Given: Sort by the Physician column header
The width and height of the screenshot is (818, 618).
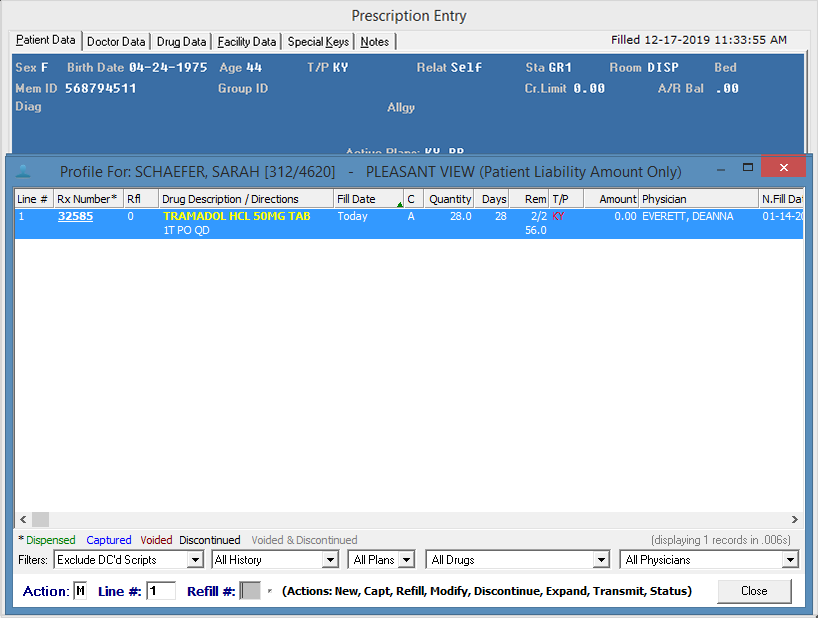Looking at the screenshot, I should 697,199.
